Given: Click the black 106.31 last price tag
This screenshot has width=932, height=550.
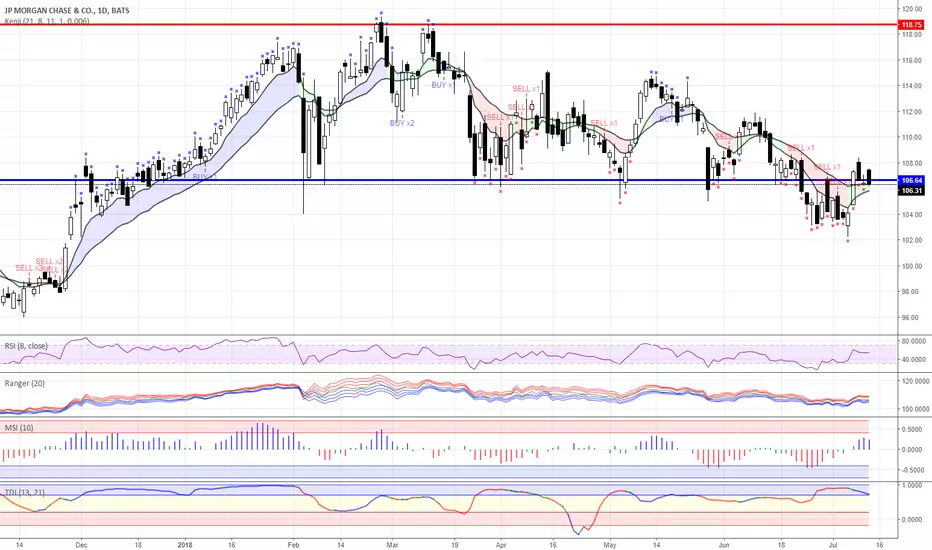Looking at the screenshot, I should [x=912, y=191].
